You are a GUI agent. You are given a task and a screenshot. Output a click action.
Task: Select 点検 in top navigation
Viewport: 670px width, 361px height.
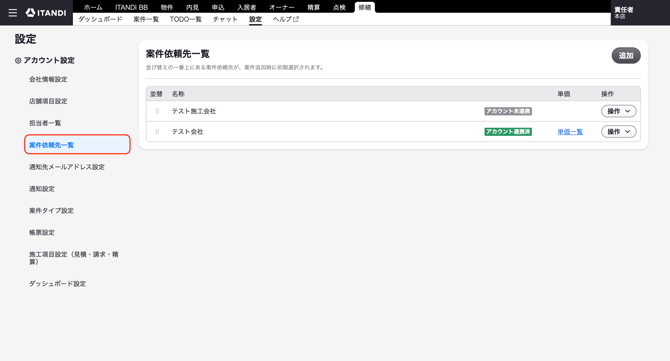(x=339, y=7)
